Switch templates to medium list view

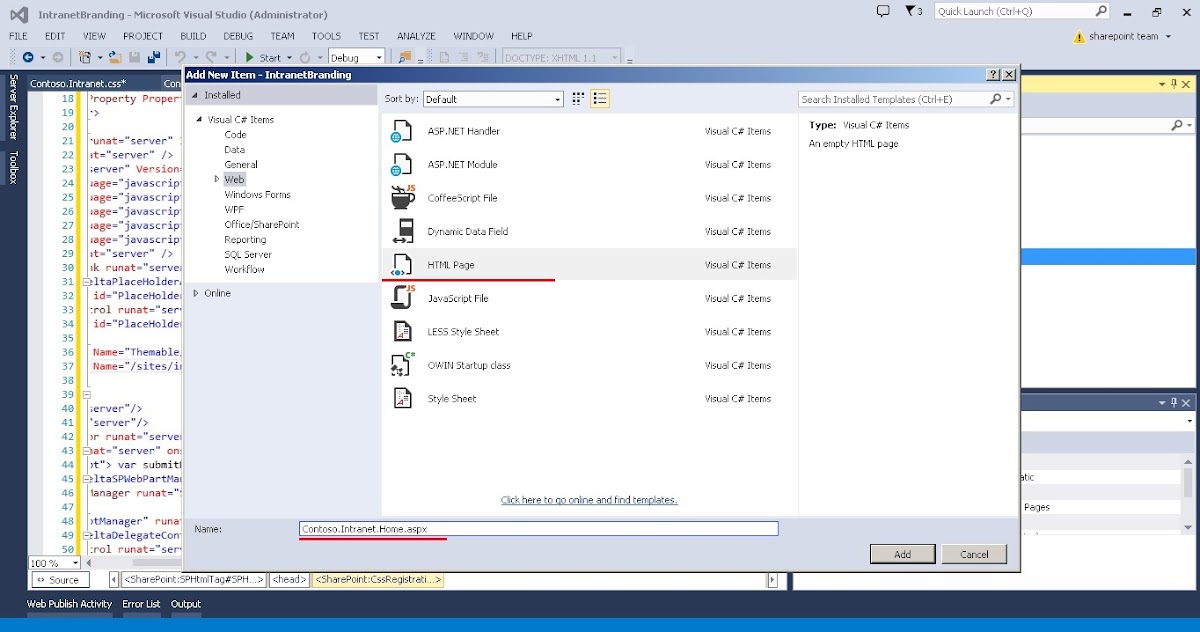[x=599, y=99]
